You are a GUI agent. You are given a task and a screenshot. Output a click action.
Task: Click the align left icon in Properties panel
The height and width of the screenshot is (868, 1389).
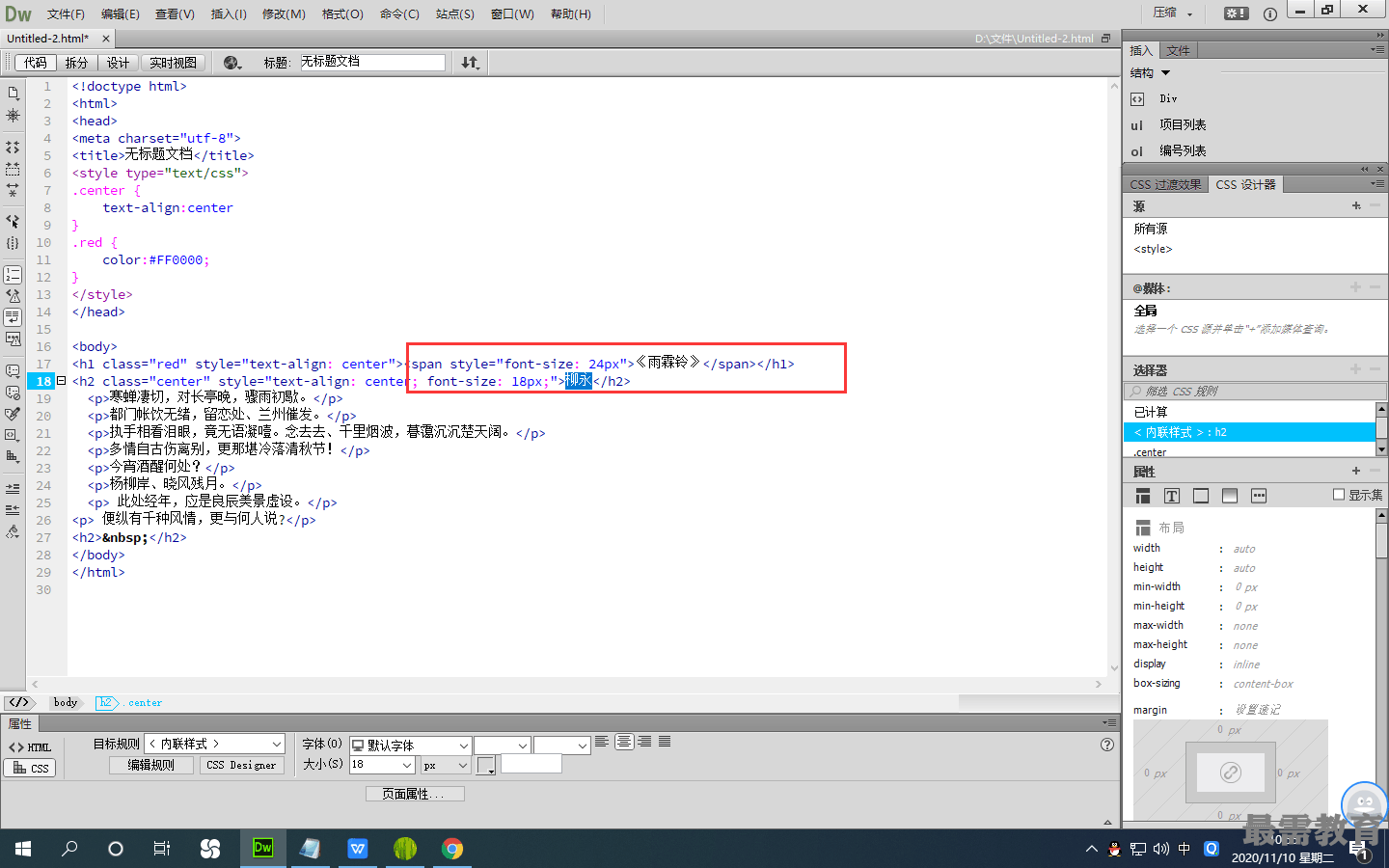pos(602,742)
